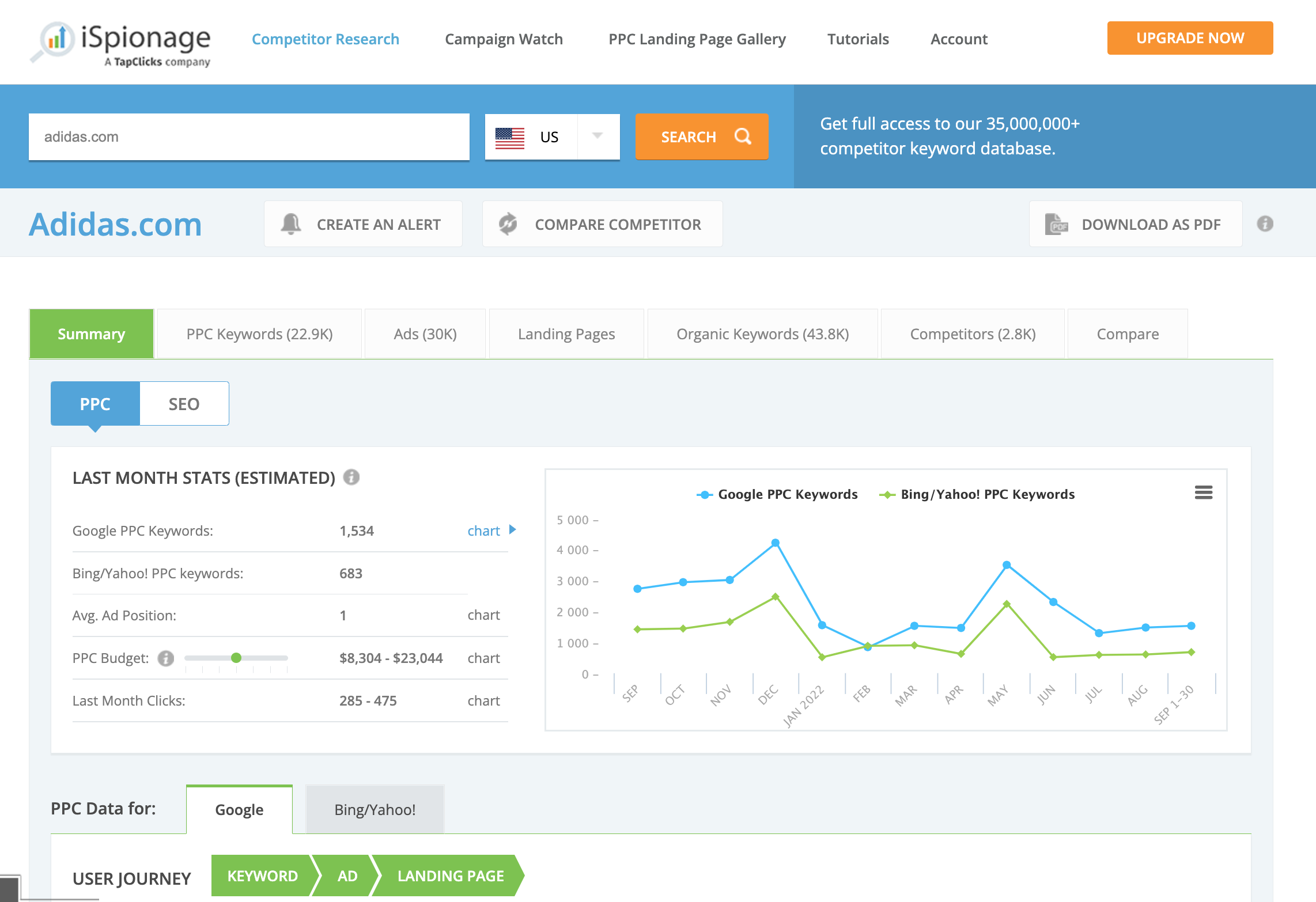Click chart link for Last Month Clicks
Viewport: 1316px width, 902px height.
click(x=484, y=700)
